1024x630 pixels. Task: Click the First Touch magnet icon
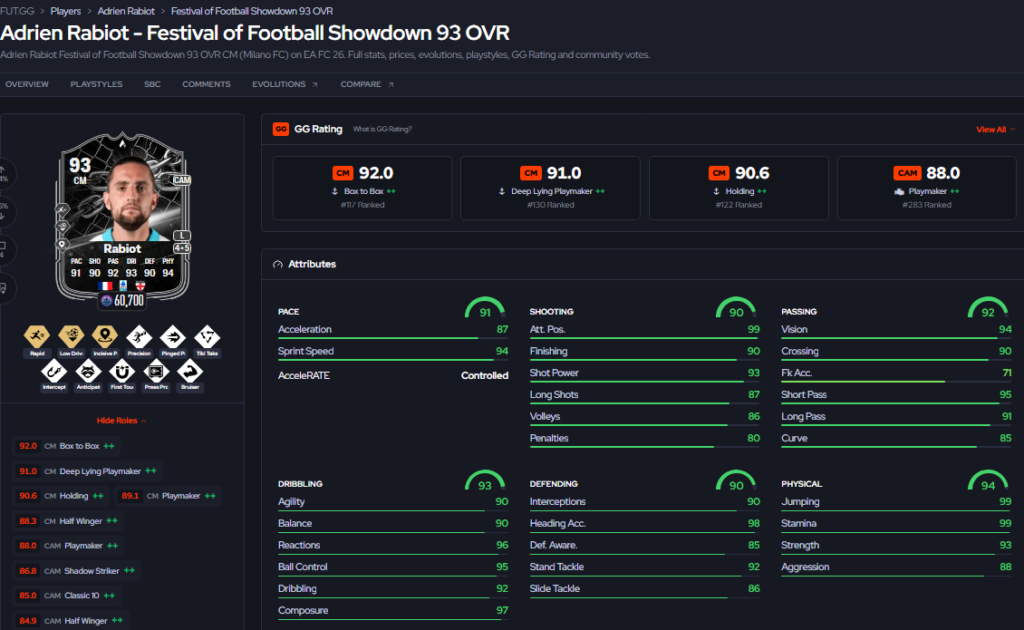click(x=121, y=371)
